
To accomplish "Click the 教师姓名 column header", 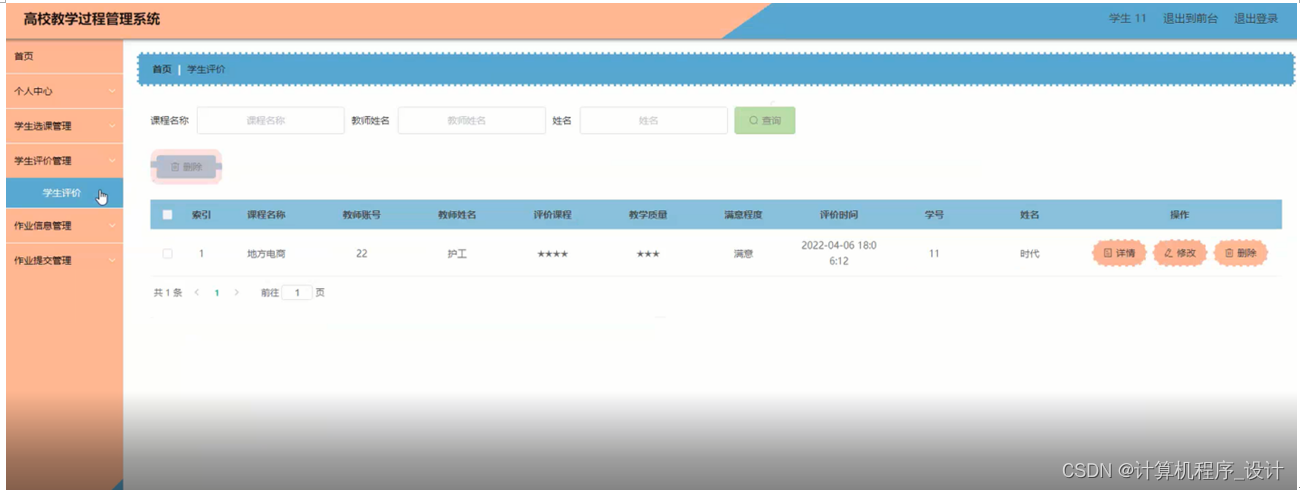I will 457,215.
